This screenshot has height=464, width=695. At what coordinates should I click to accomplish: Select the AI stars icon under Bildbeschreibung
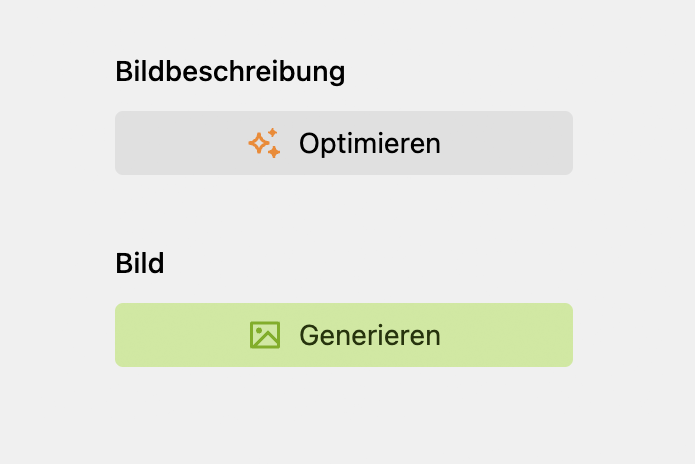pyautogui.click(x=264, y=143)
